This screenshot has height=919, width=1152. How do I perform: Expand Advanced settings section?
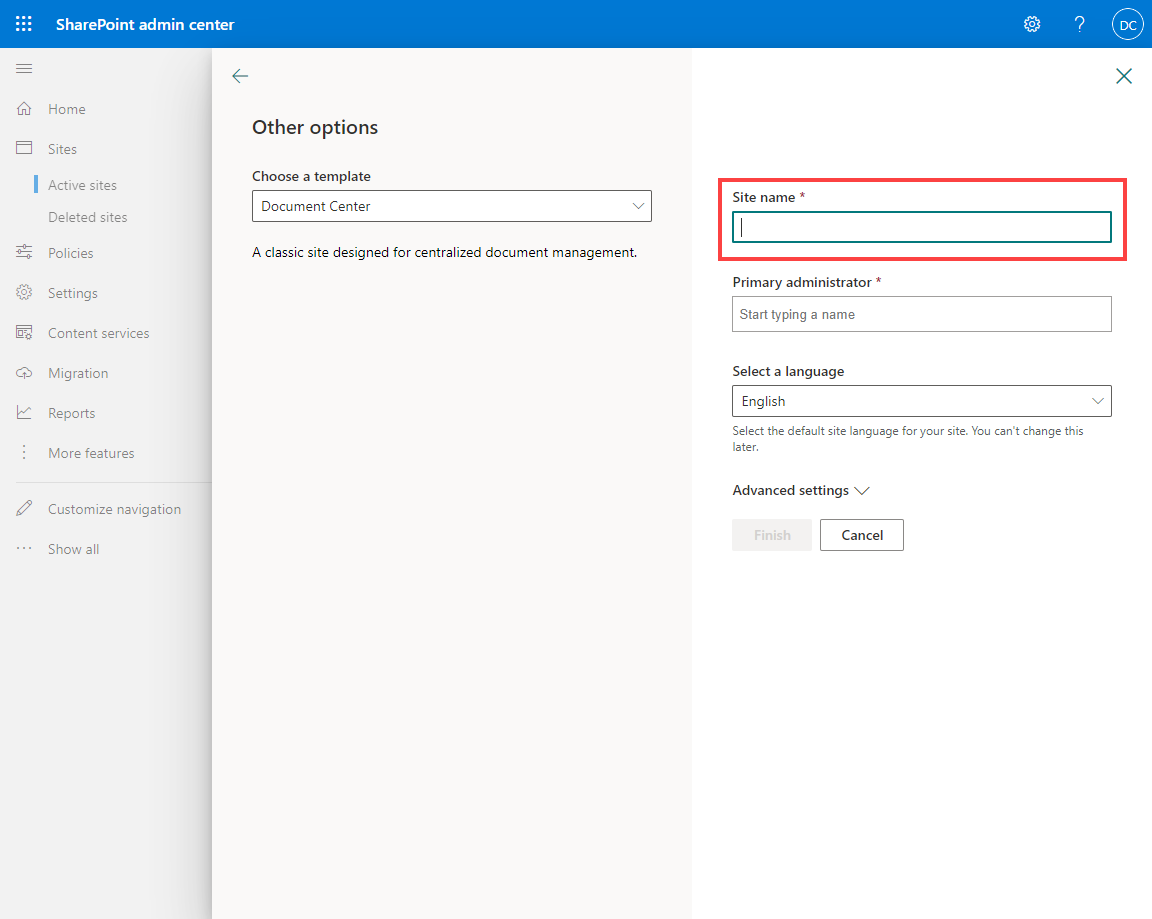801,490
